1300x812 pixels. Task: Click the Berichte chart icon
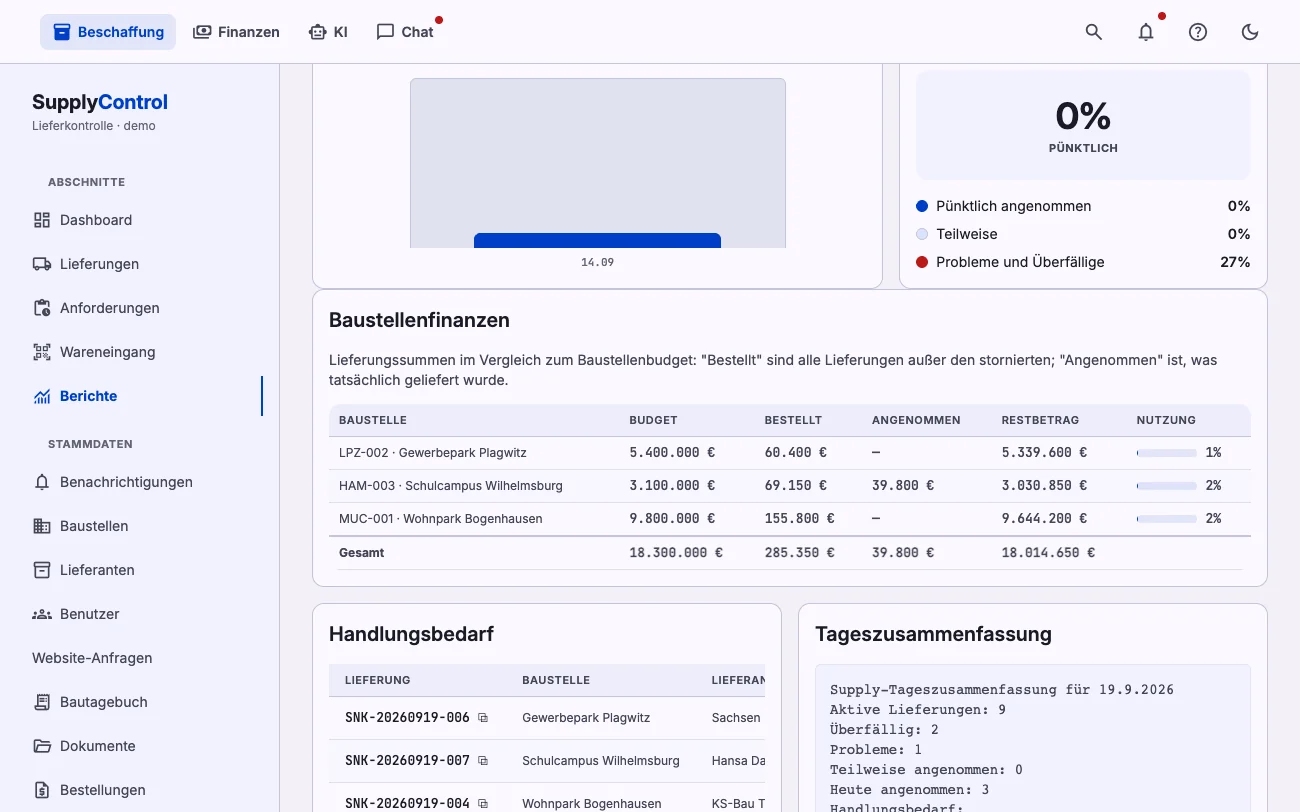[42, 396]
